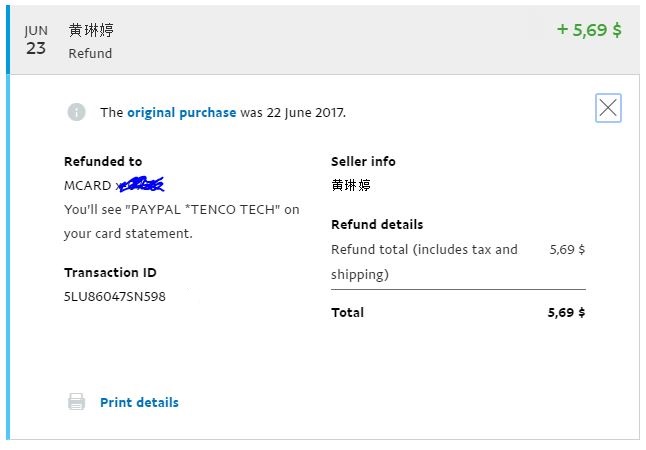
Task: Click the printer icon
Action: coord(76,402)
